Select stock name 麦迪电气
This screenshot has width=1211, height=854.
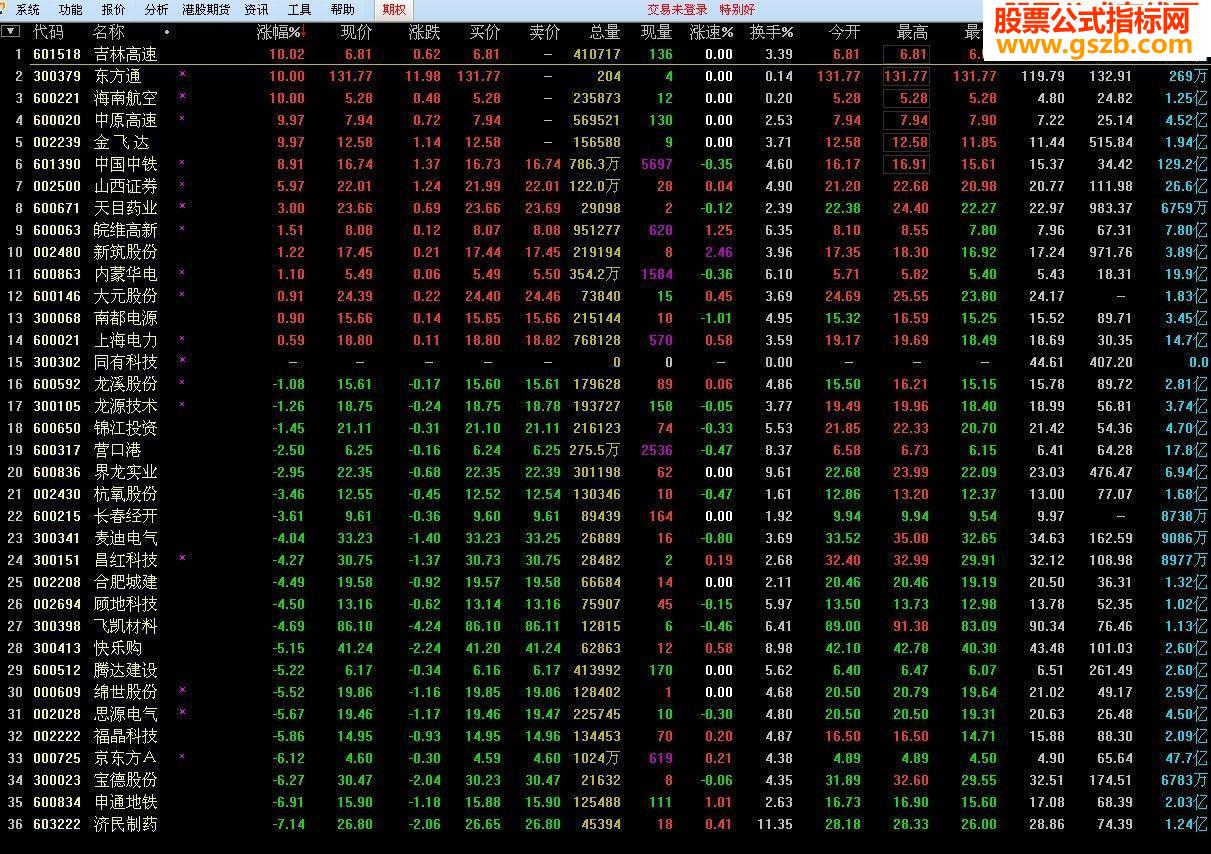(125, 538)
